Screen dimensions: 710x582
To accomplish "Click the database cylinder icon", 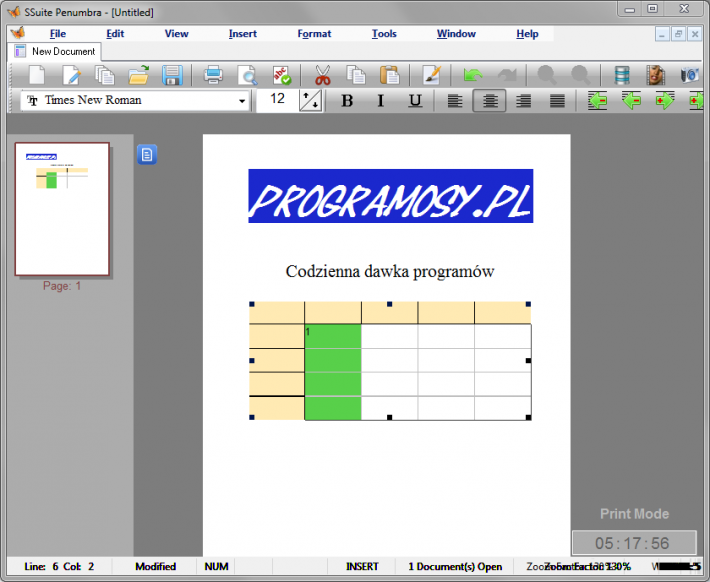I will [x=622, y=75].
